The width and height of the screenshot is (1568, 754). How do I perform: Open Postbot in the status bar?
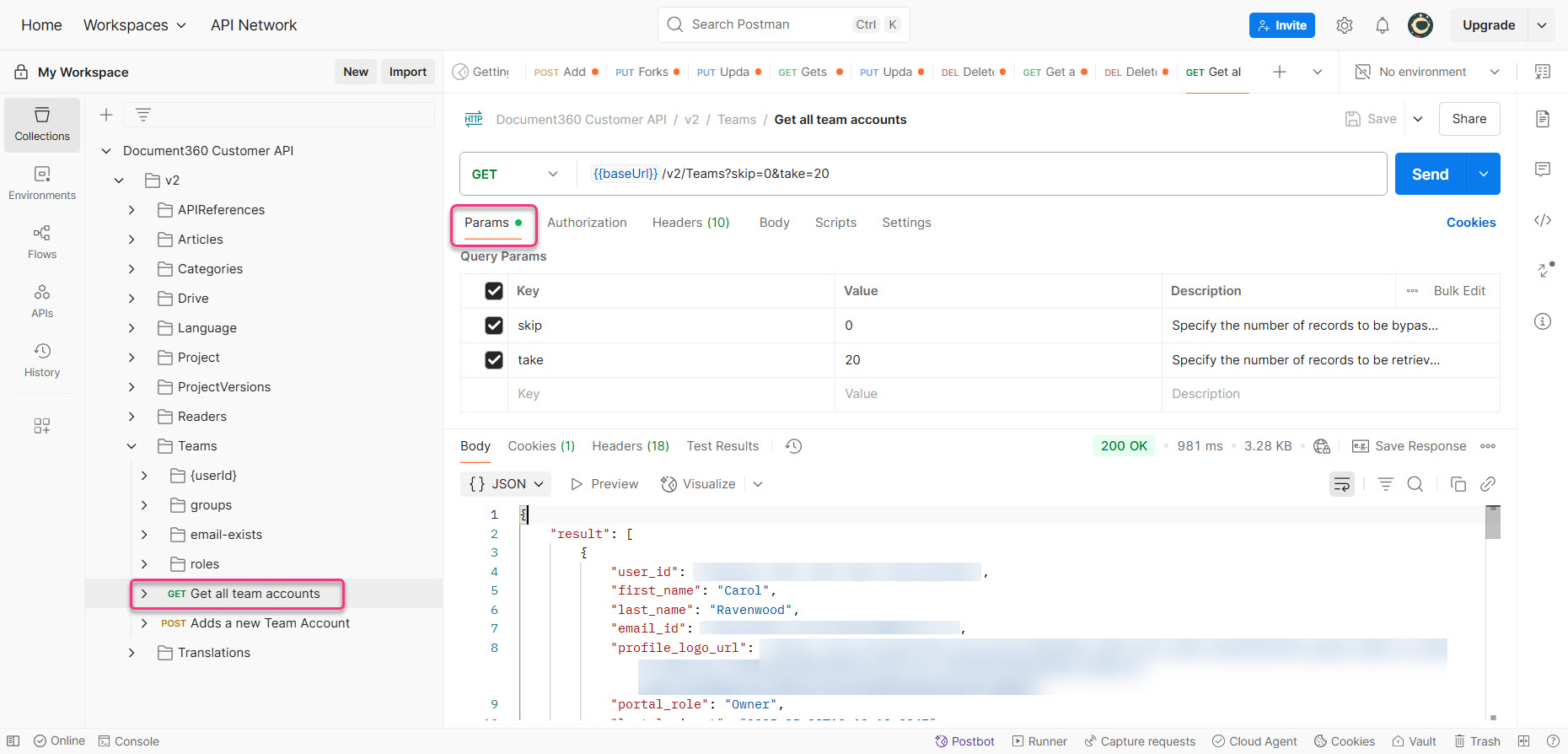click(964, 741)
